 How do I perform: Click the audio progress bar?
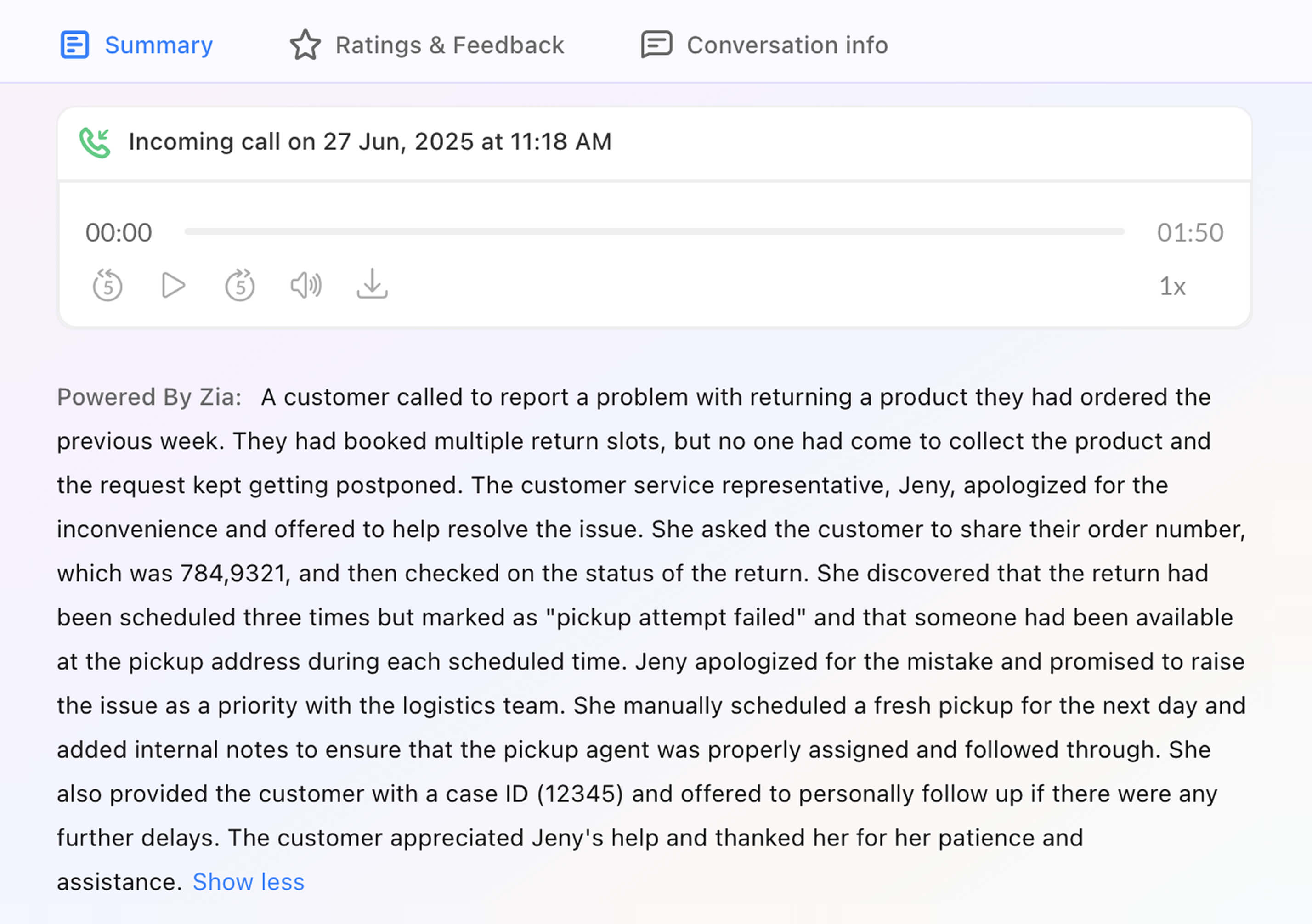(651, 231)
